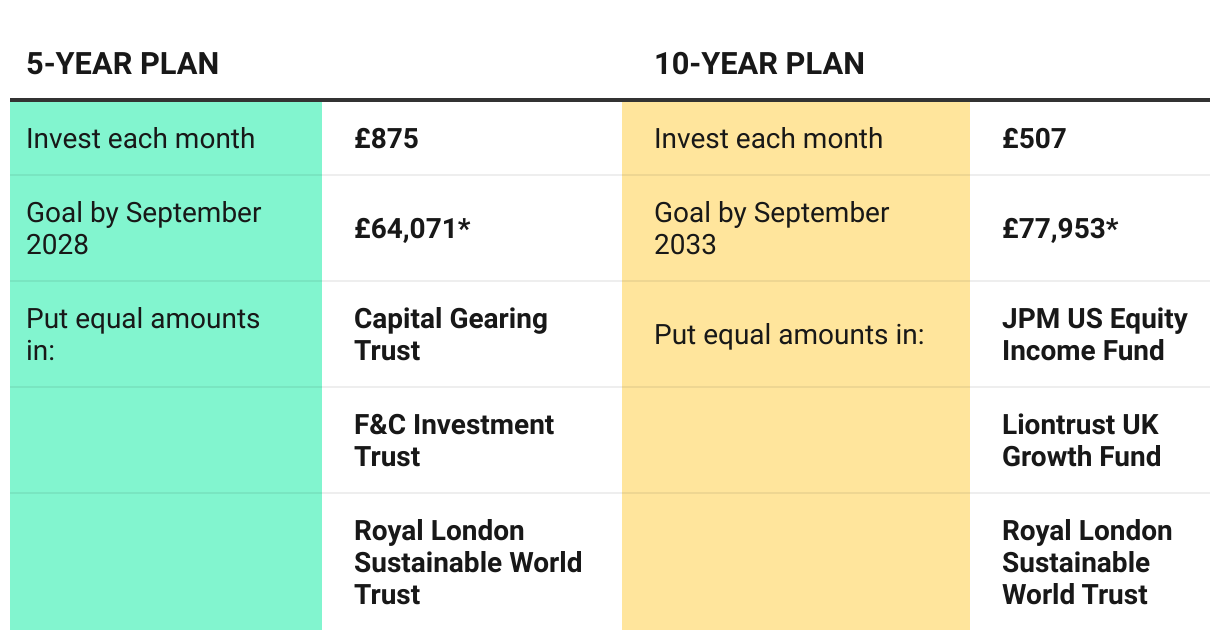Click green 'Put equal amounts in:' label
Image resolution: width=1220 pixels, height=640 pixels.
tap(143, 335)
